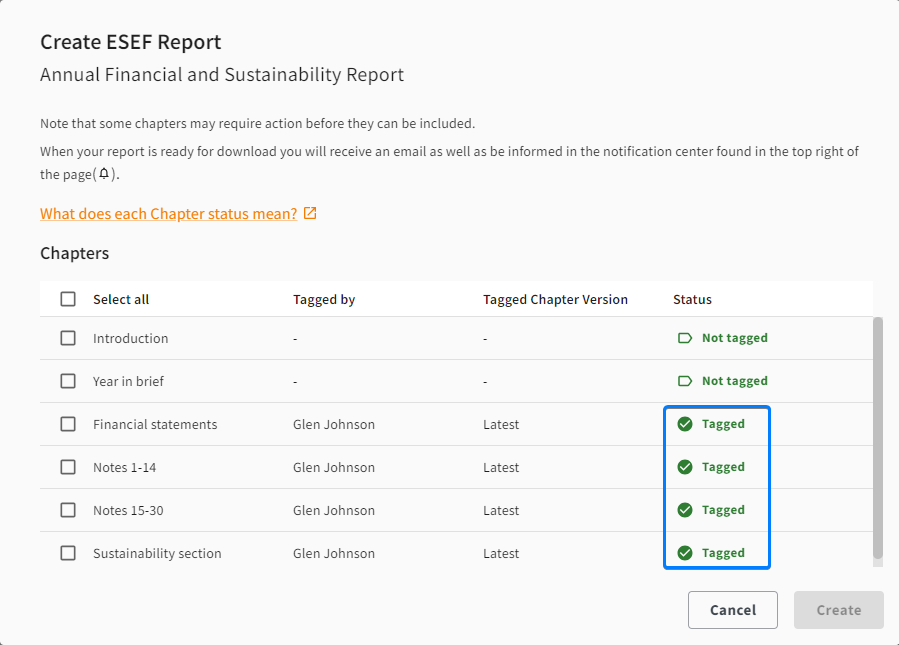Enable the Financial statements chapter checkbox
The image size is (899, 645).
pos(68,424)
